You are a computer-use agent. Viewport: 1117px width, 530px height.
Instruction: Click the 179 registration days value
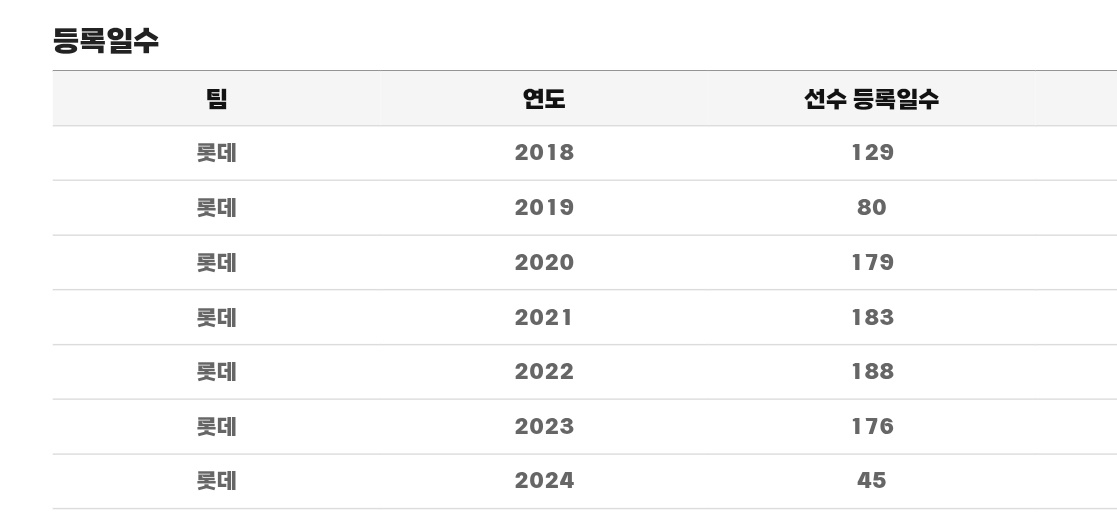point(871,263)
